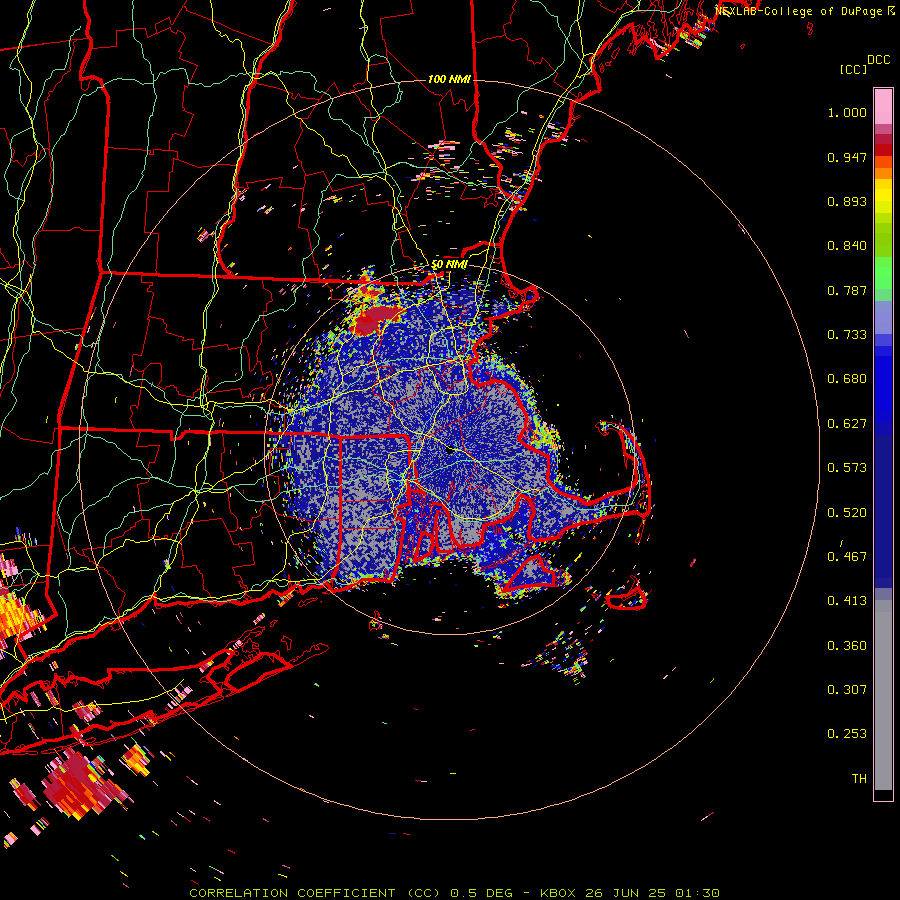
Task: Pick the bright green color bar segment
Action: 883,273
